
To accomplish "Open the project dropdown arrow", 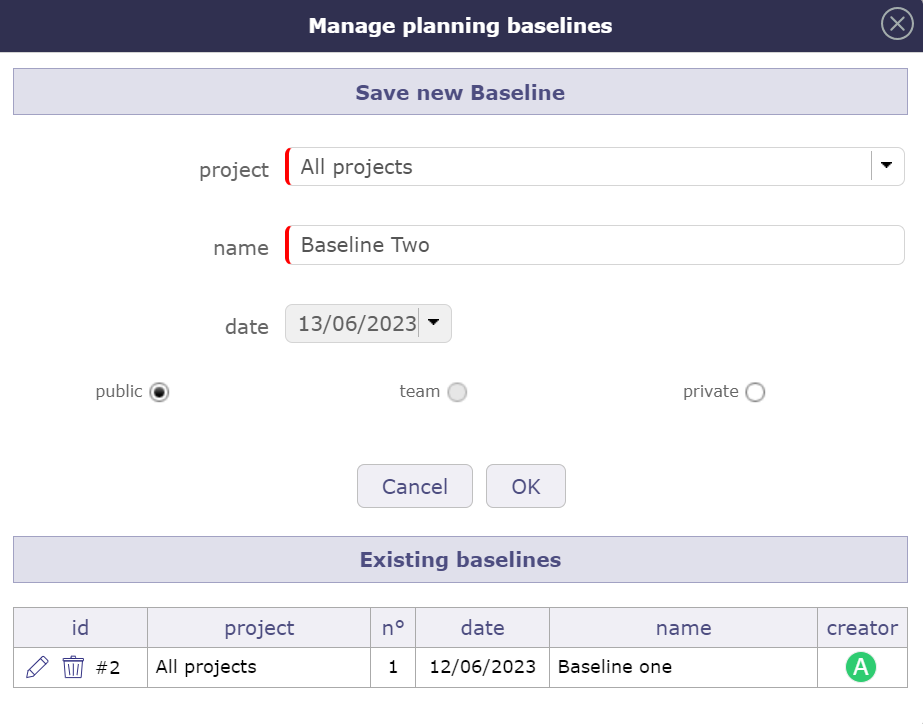I will (886, 166).
